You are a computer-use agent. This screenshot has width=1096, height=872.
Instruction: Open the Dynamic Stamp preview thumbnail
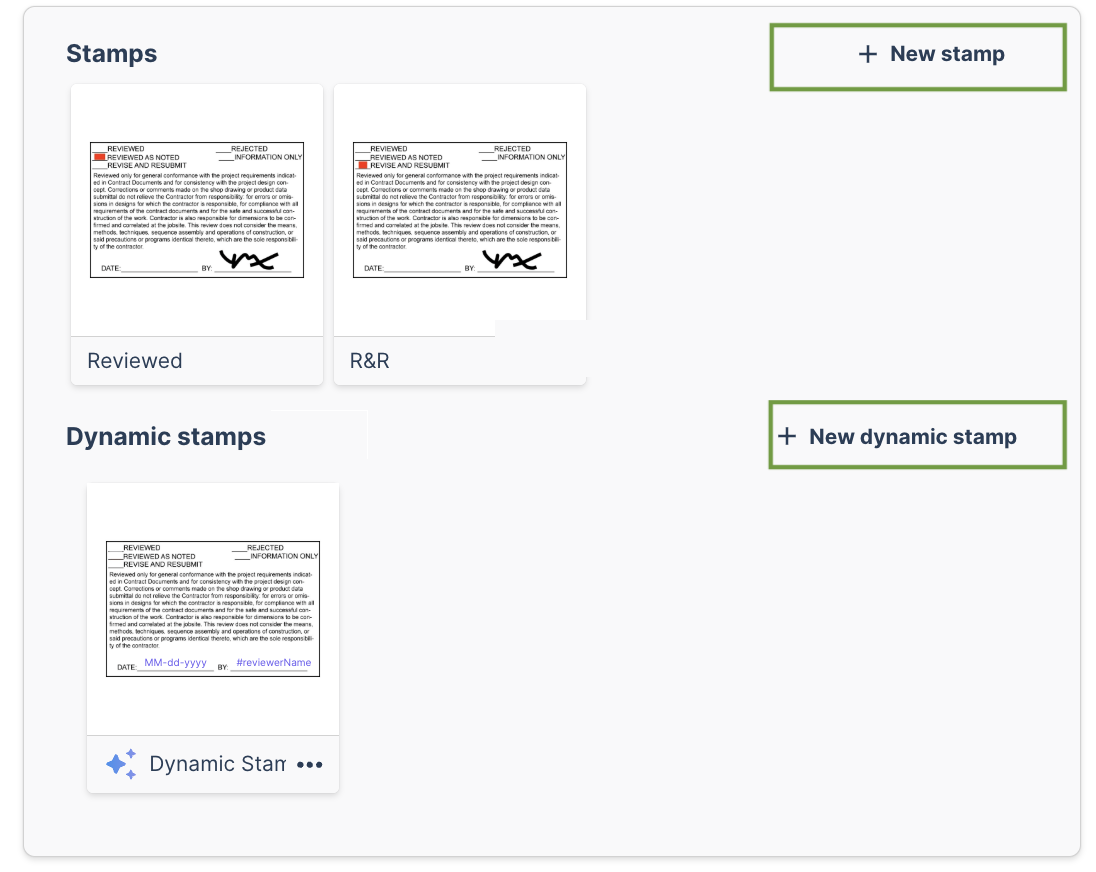tap(213, 609)
